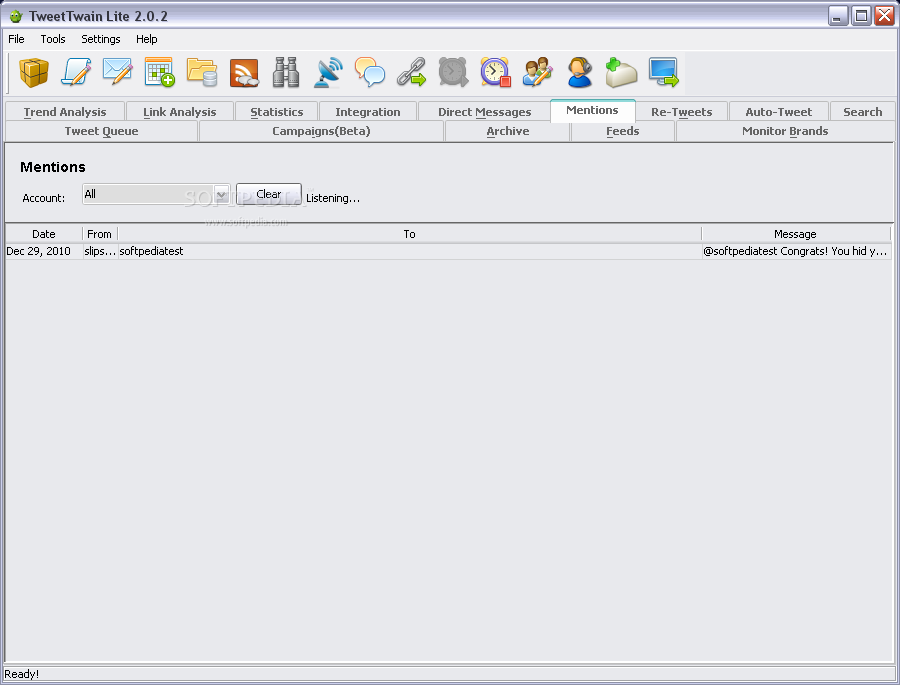Click the 'slips…' sender cell
The width and height of the screenshot is (900, 685).
coord(100,251)
